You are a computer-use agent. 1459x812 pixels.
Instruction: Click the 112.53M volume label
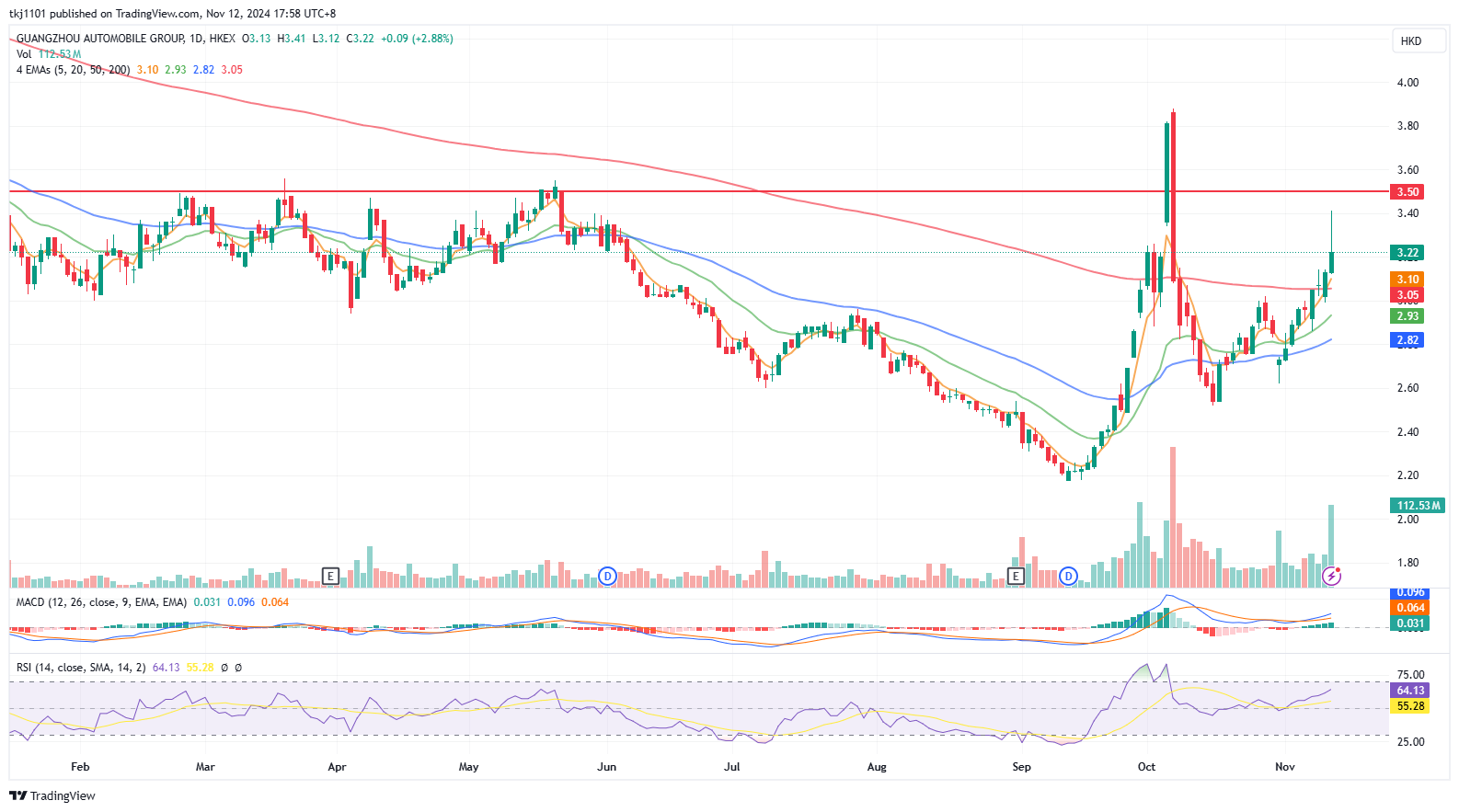[x=1418, y=506]
